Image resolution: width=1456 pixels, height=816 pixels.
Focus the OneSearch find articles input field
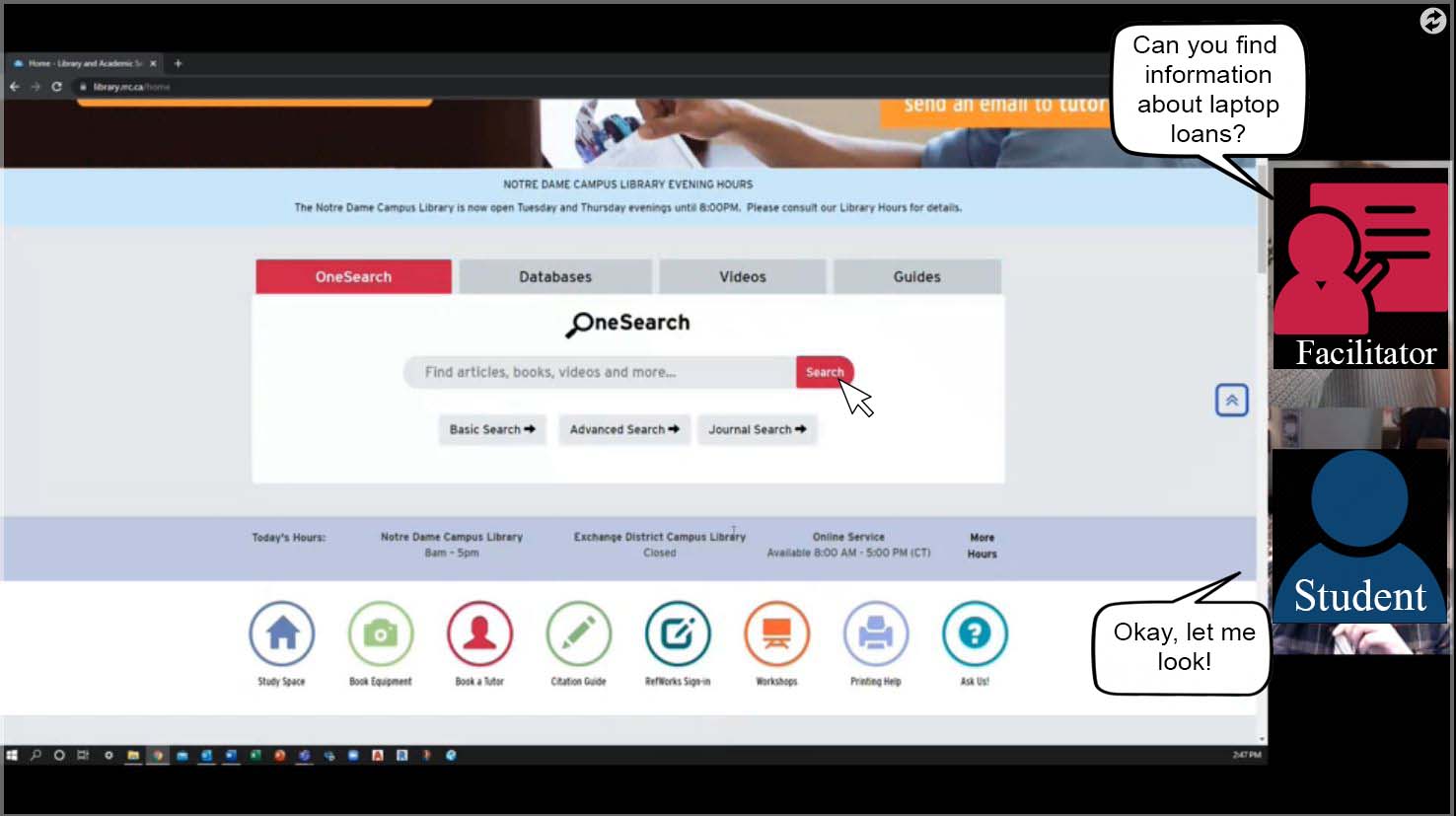[x=602, y=372]
